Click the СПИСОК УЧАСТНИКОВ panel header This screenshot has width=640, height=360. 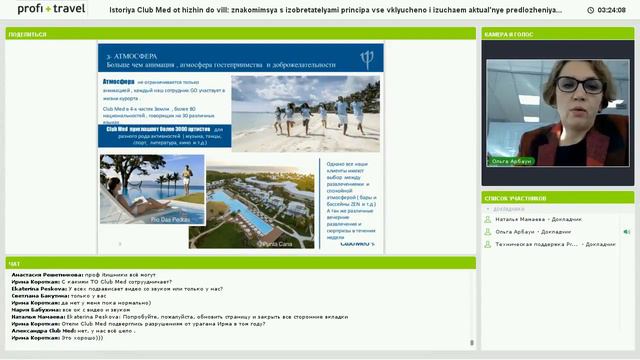558,198
